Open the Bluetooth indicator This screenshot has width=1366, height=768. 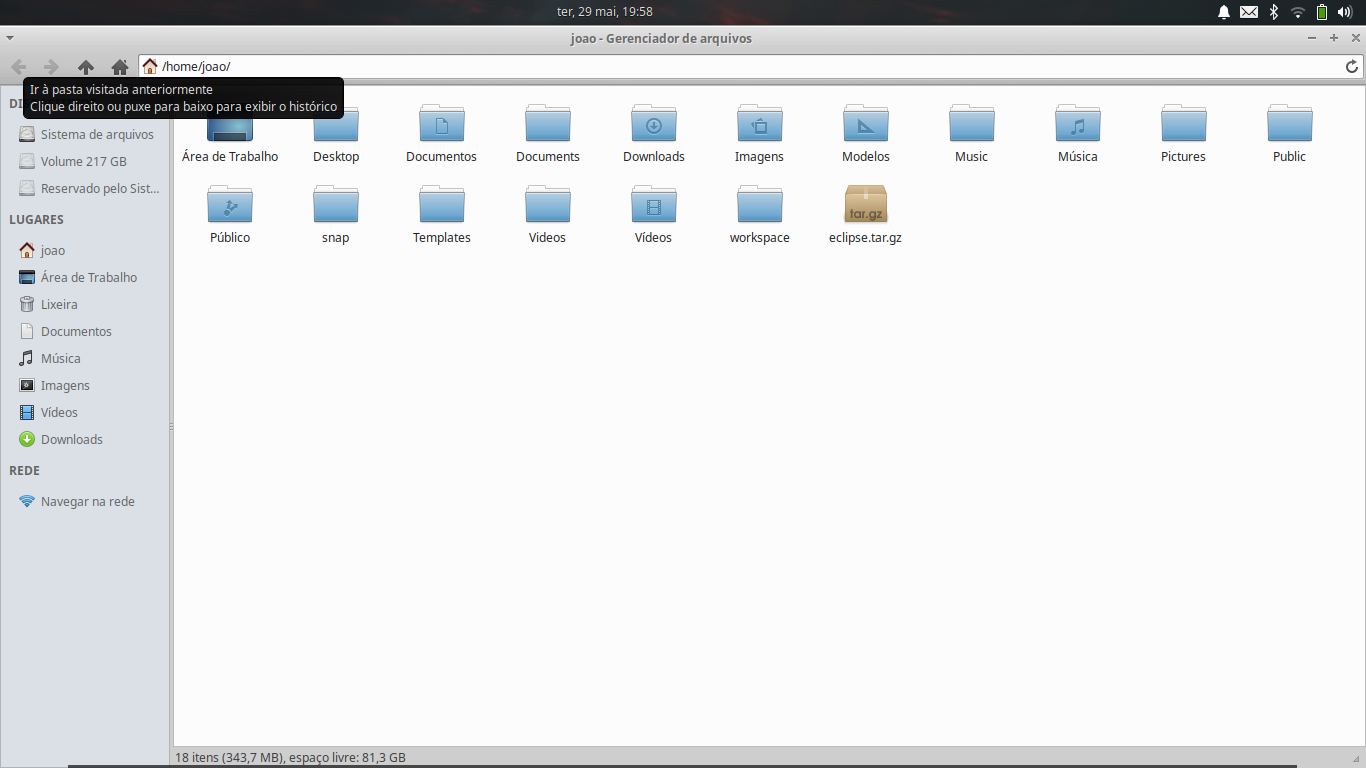tap(1274, 12)
